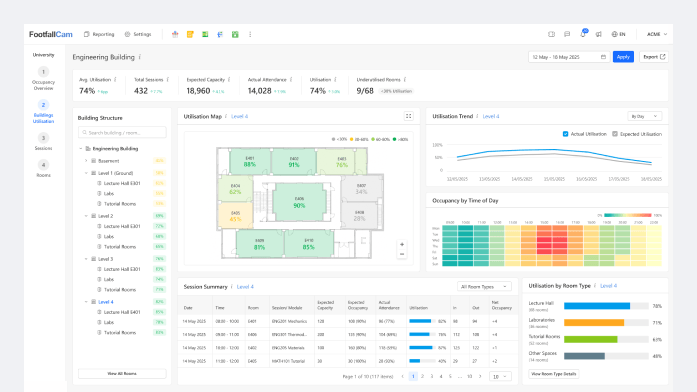Screen dimensions: 697x392
Task: Toggle Actual Utilisation checkbox
Action: [x=565, y=134]
